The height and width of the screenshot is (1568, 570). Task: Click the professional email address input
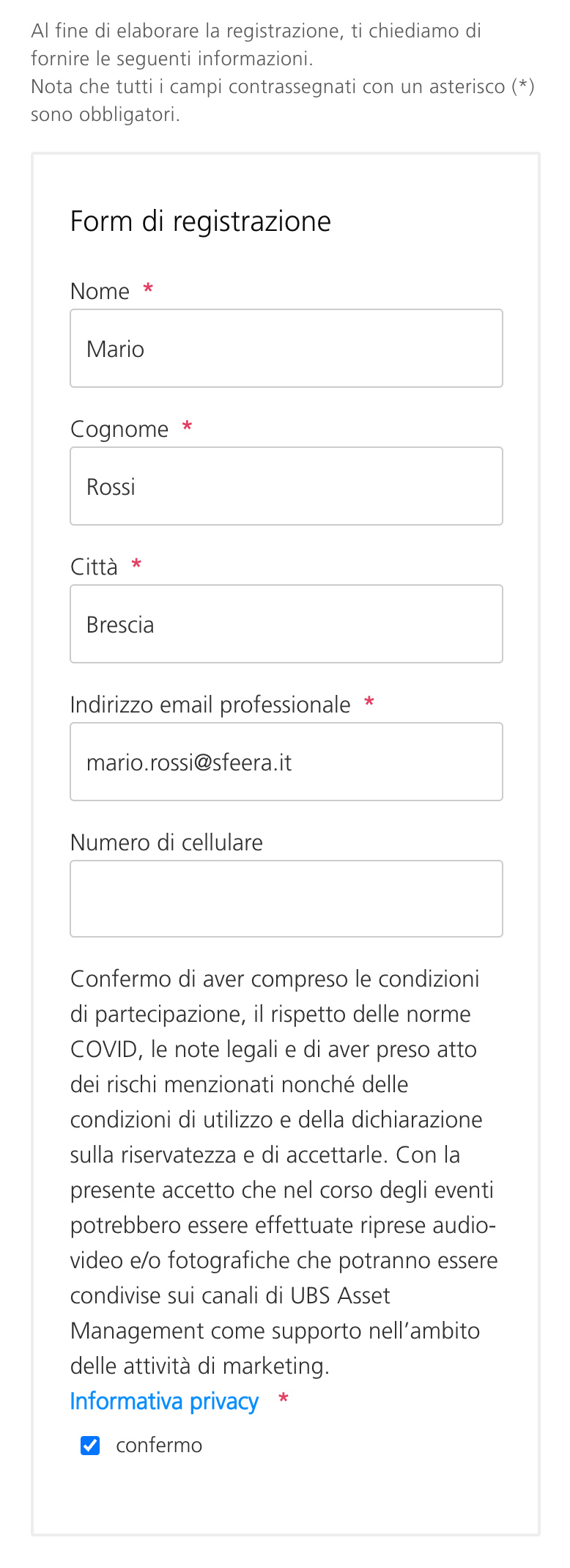pos(286,762)
